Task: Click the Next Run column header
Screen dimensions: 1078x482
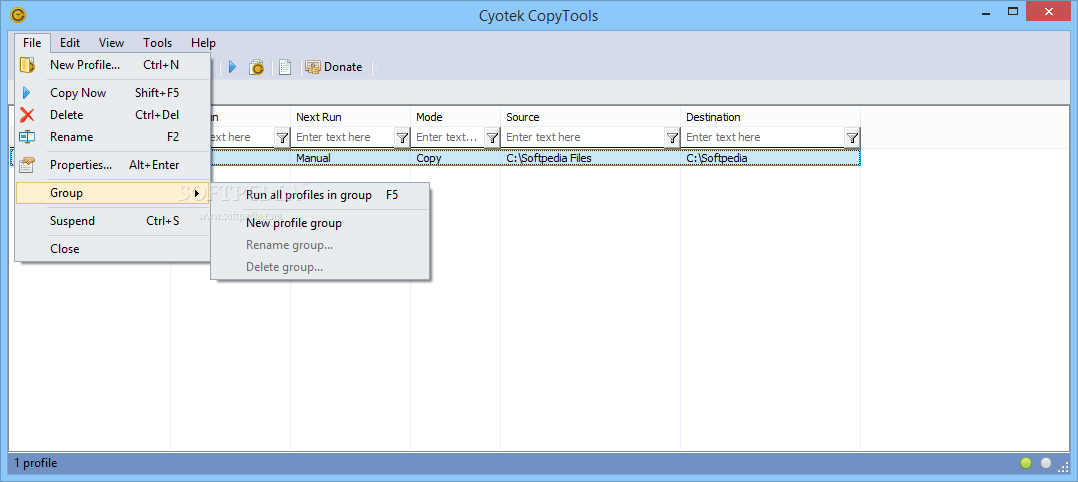Action: point(351,117)
